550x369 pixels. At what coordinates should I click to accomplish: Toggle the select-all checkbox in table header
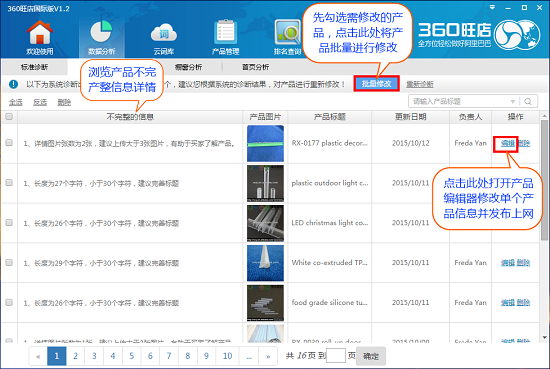tap(9, 116)
